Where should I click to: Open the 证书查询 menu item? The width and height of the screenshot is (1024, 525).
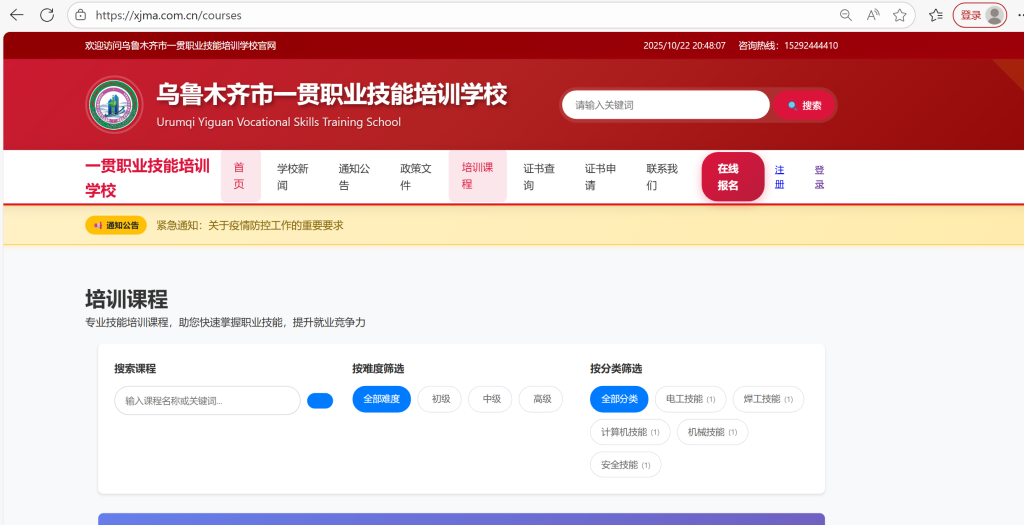click(539, 177)
